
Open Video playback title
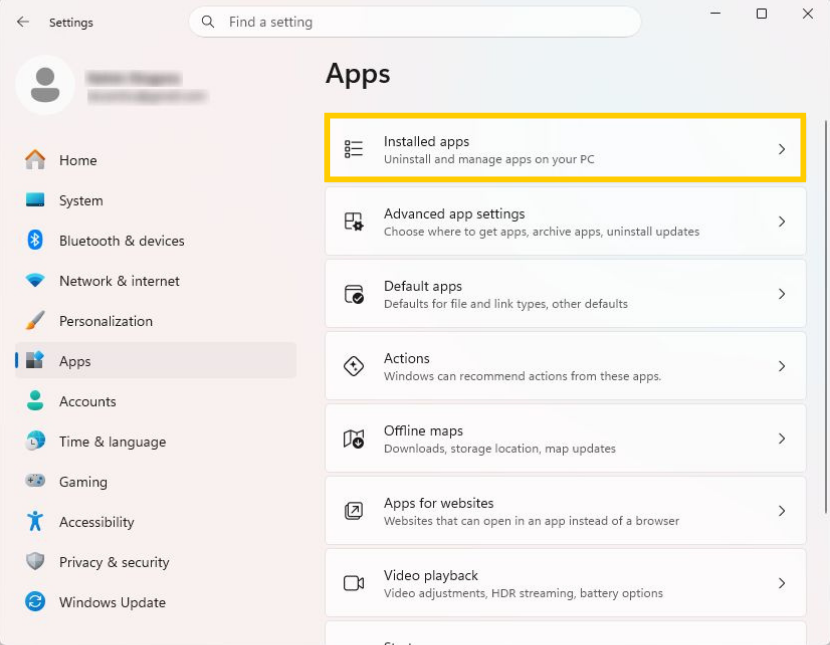[430, 576]
